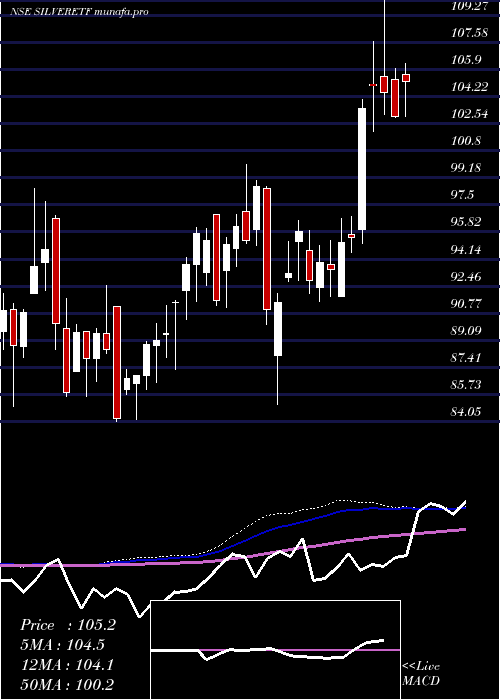Click the 102.54 price axis label
The image size is (500, 700).
coord(471,114)
